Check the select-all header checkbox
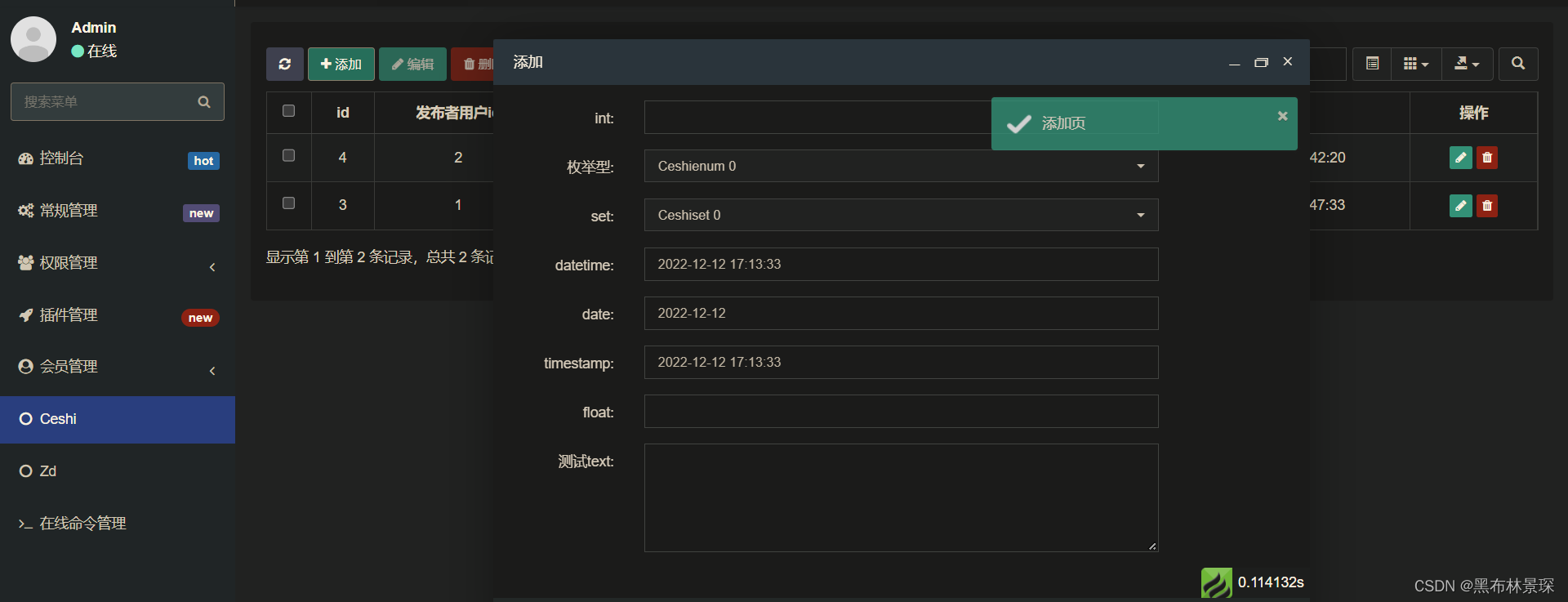This screenshot has height=602, width=1568. click(288, 111)
